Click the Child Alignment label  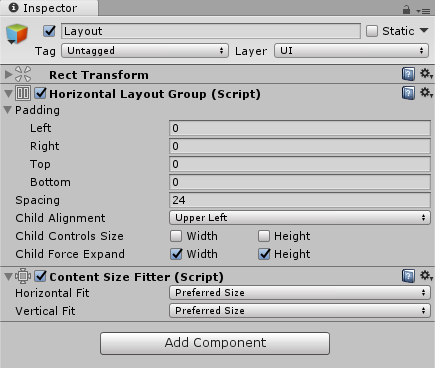(60, 218)
